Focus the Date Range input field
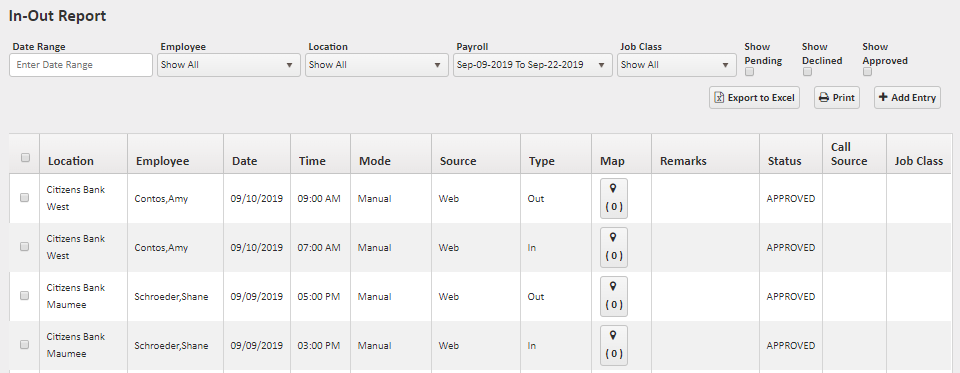Viewport: 960px width, 373px height. 81,65
